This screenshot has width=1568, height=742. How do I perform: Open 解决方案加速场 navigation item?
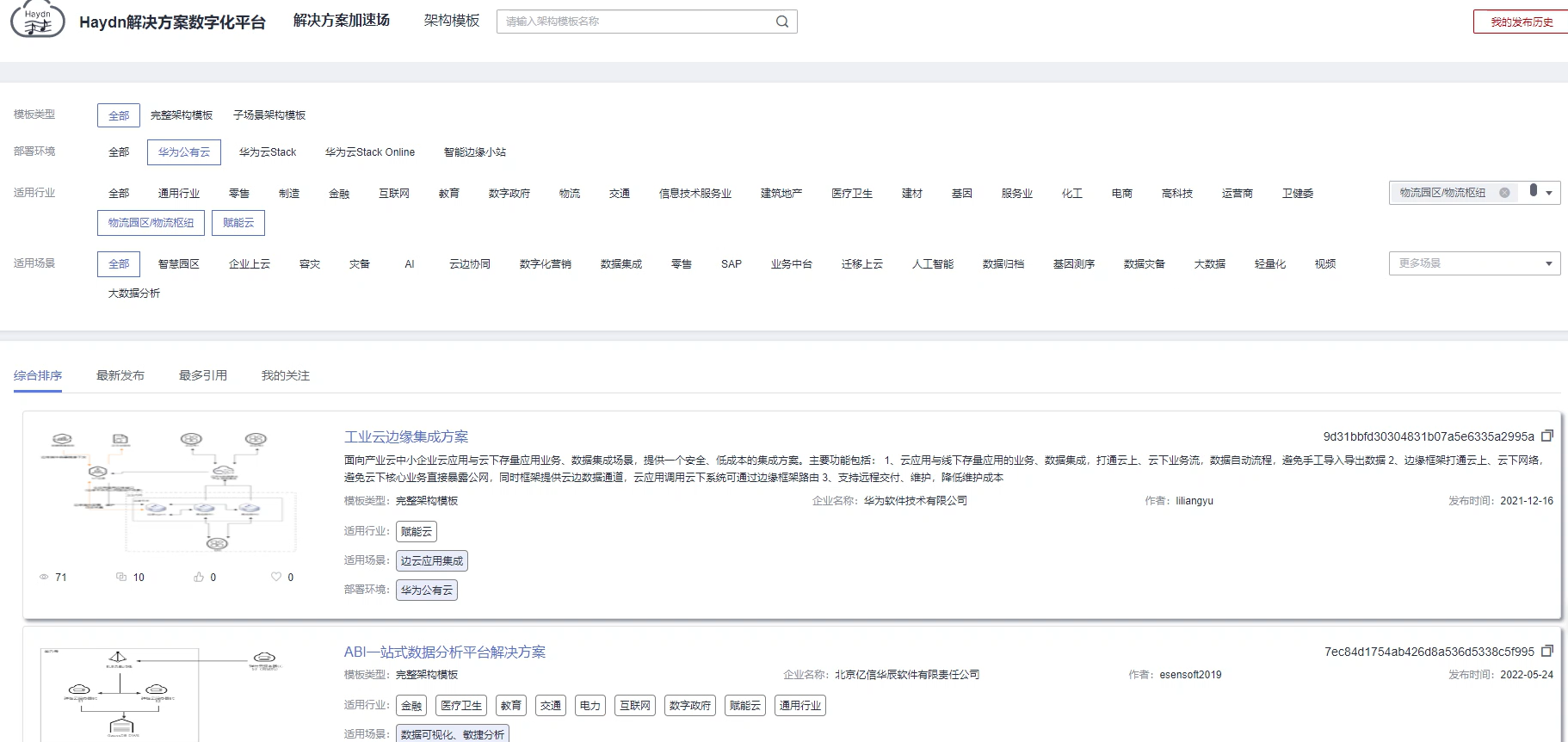(342, 20)
